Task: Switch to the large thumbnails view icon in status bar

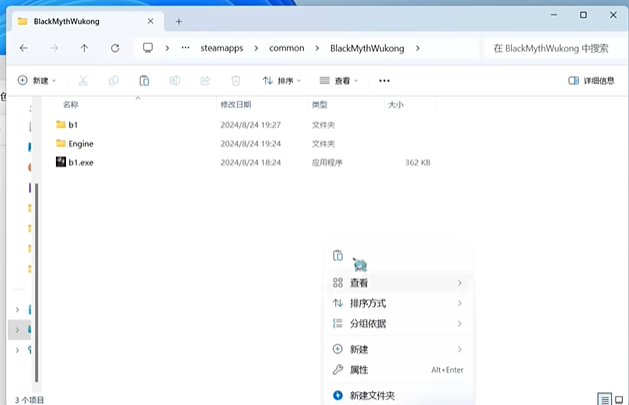Action: pos(619,399)
